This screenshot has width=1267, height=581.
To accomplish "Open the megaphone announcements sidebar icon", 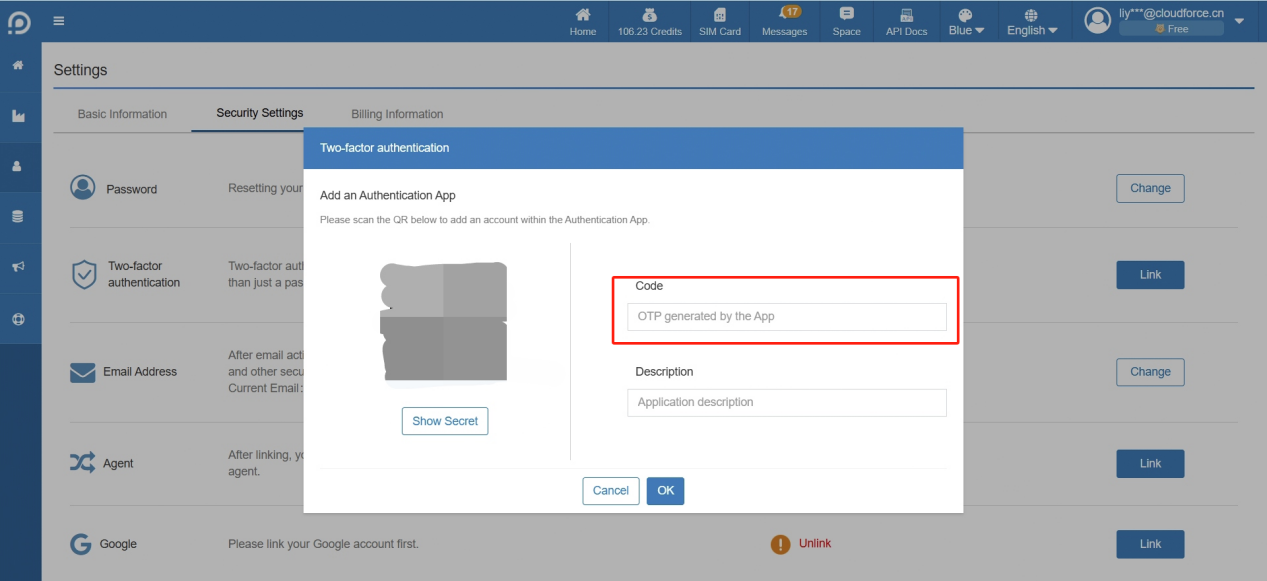I will click(18, 267).
